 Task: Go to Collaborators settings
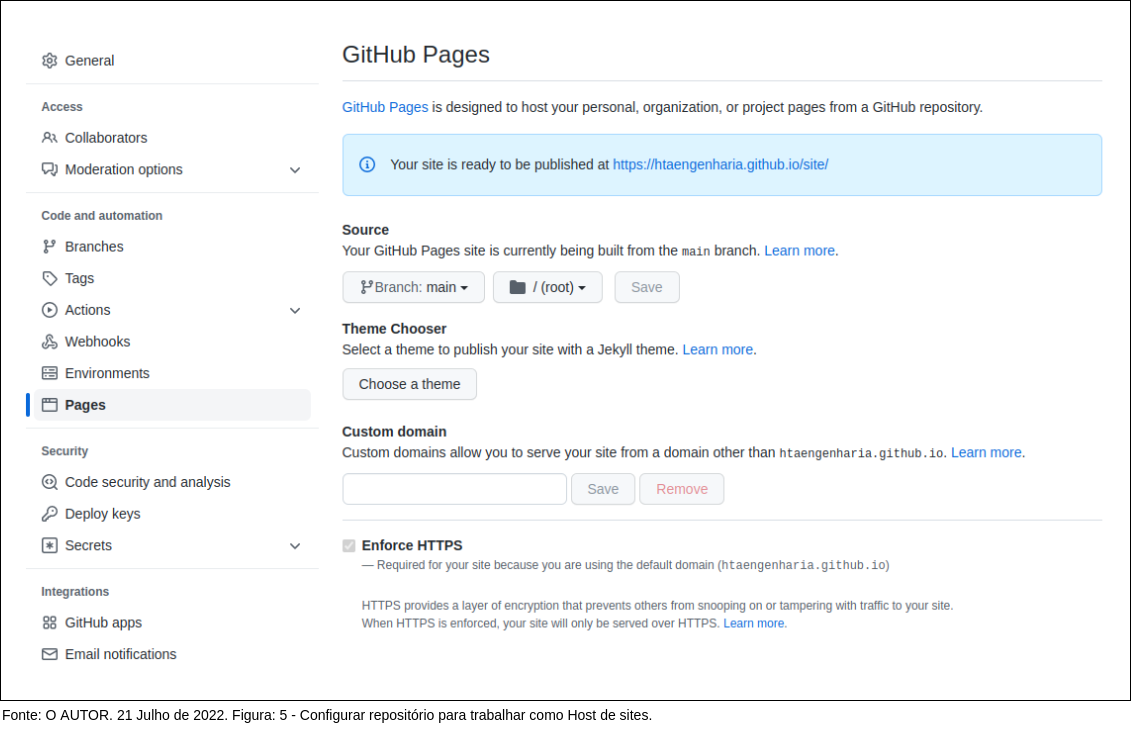(x=106, y=138)
